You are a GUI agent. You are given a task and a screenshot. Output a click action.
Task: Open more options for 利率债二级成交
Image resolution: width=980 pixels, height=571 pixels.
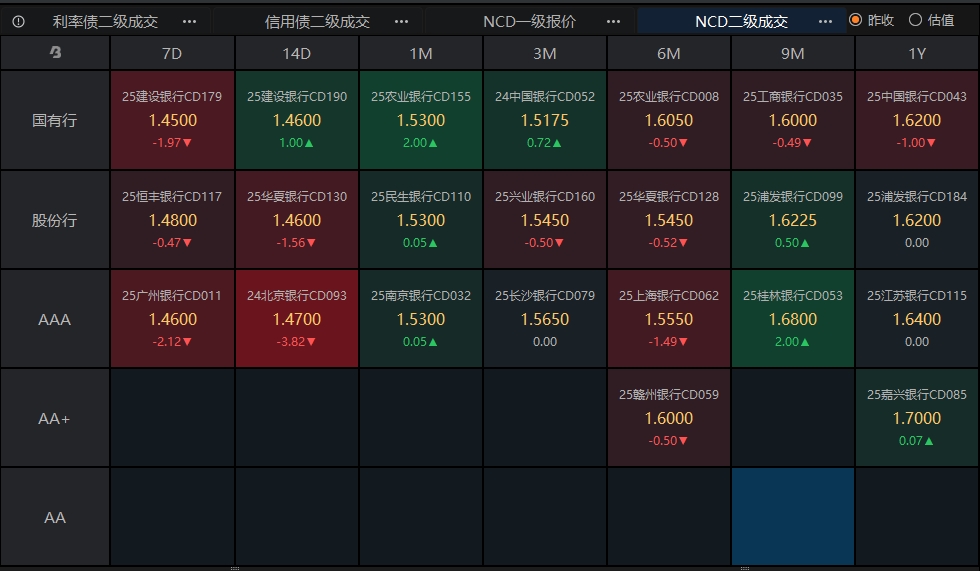point(189,21)
